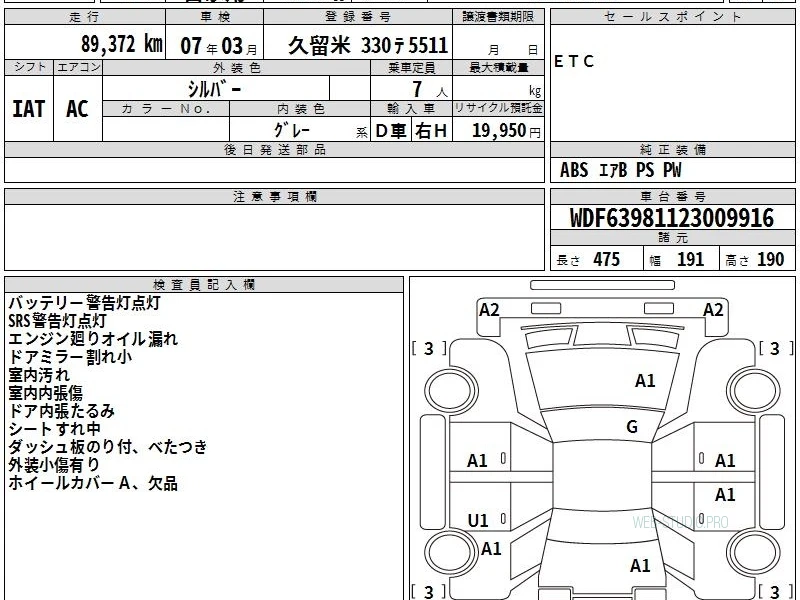
Task: Click the mileage value 89,372 km
Action: point(122,44)
